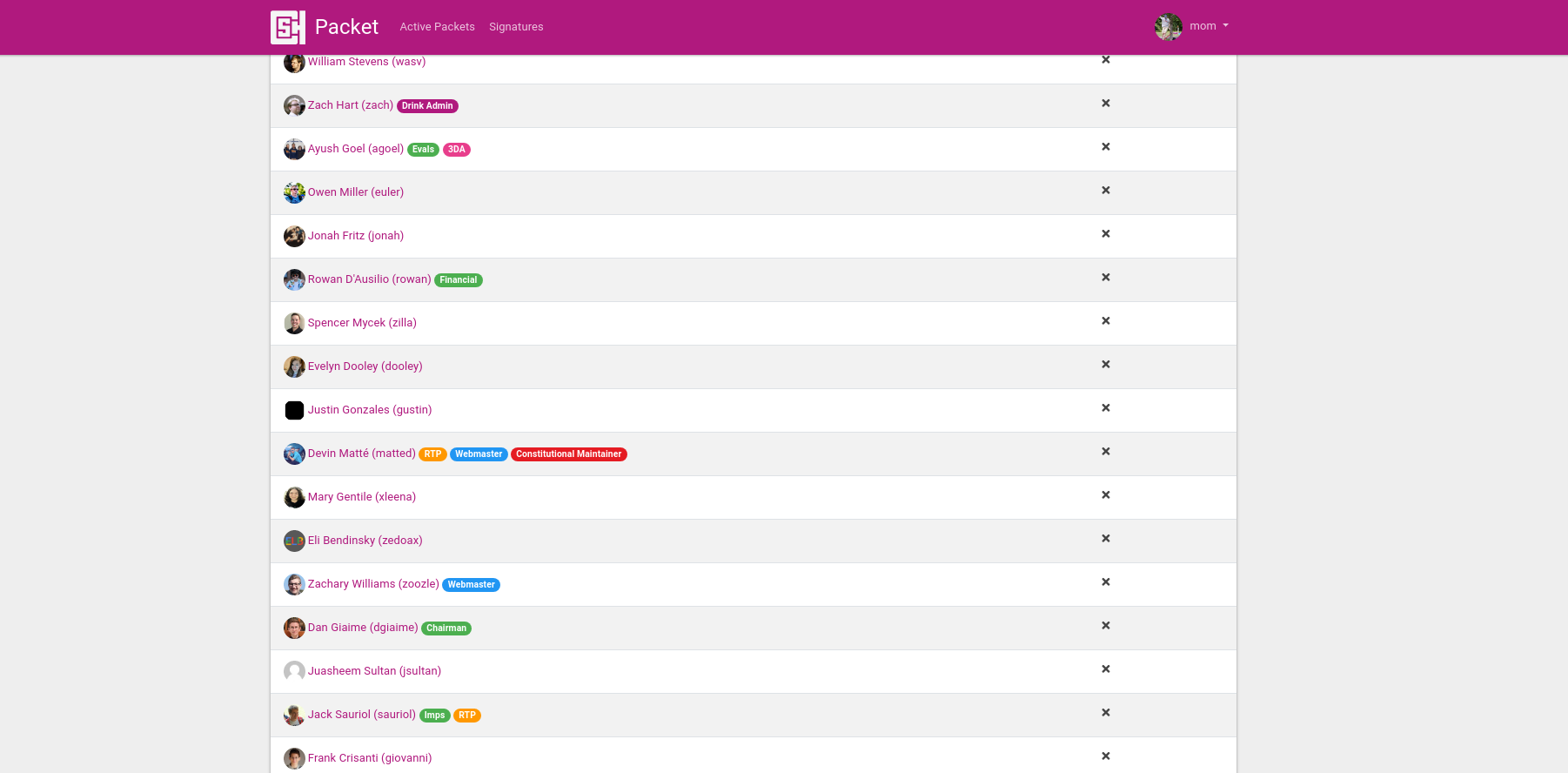The height and width of the screenshot is (773, 1568).
Task: Open Spencer Mycek (zilla) profile
Action: pyautogui.click(x=362, y=323)
